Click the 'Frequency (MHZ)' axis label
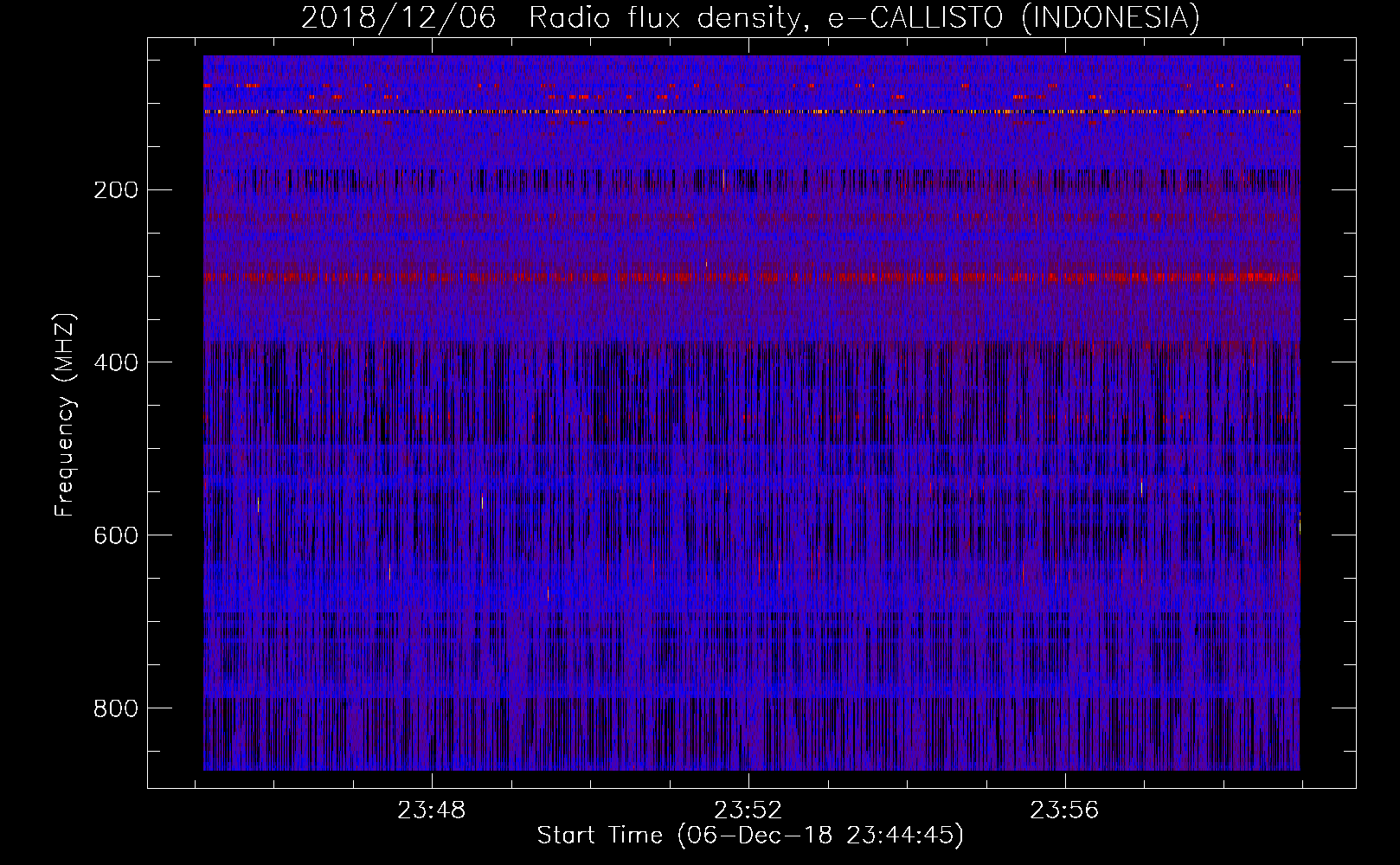Viewport: 1400px width, 865px height. coord(65,414)
